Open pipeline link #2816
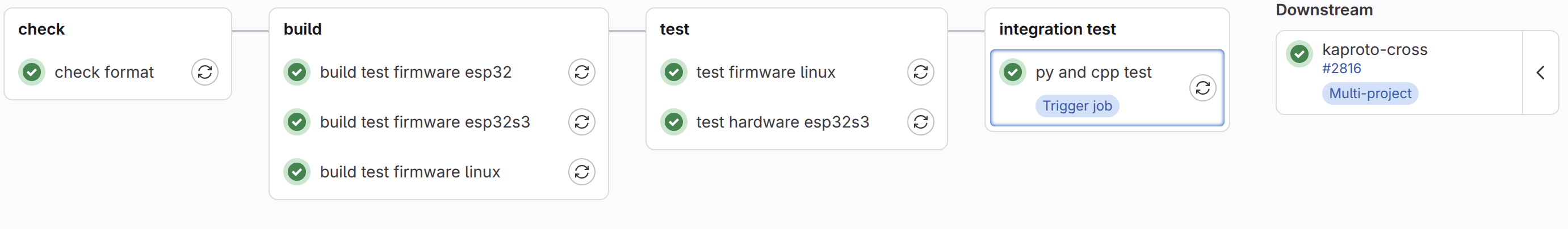 tap(1341, 69)
